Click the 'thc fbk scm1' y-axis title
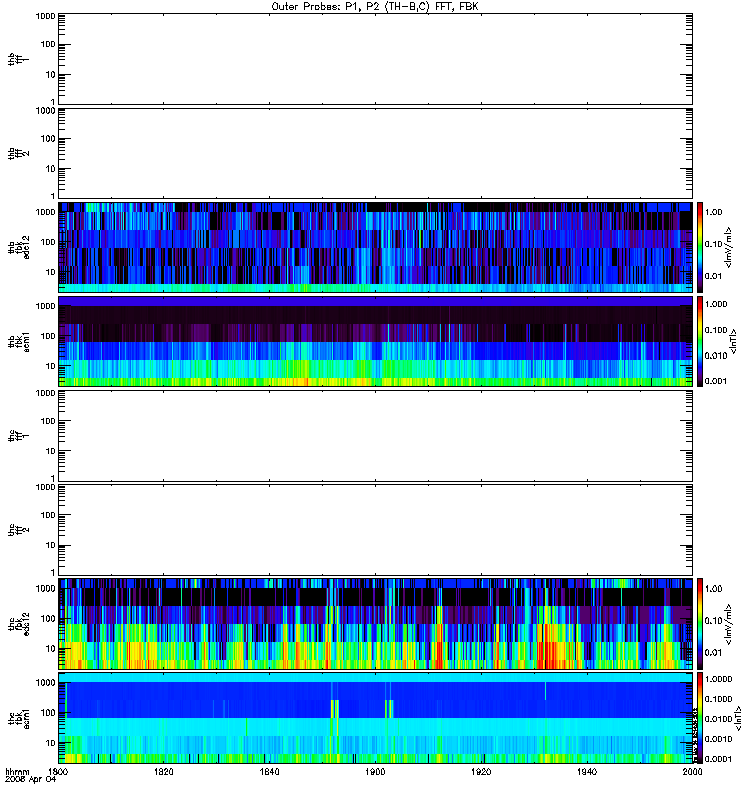750x800 pixels. point(19,718)
